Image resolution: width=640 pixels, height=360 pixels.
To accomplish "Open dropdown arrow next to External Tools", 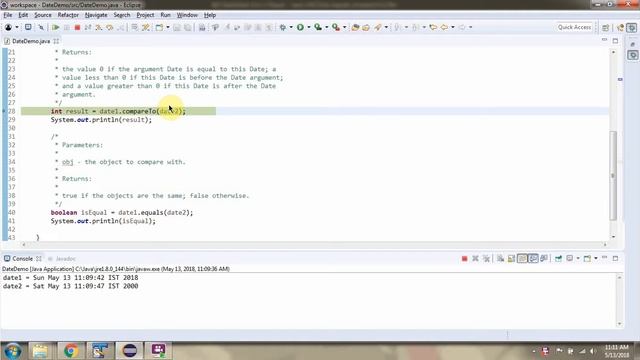I will coord(344,27).
